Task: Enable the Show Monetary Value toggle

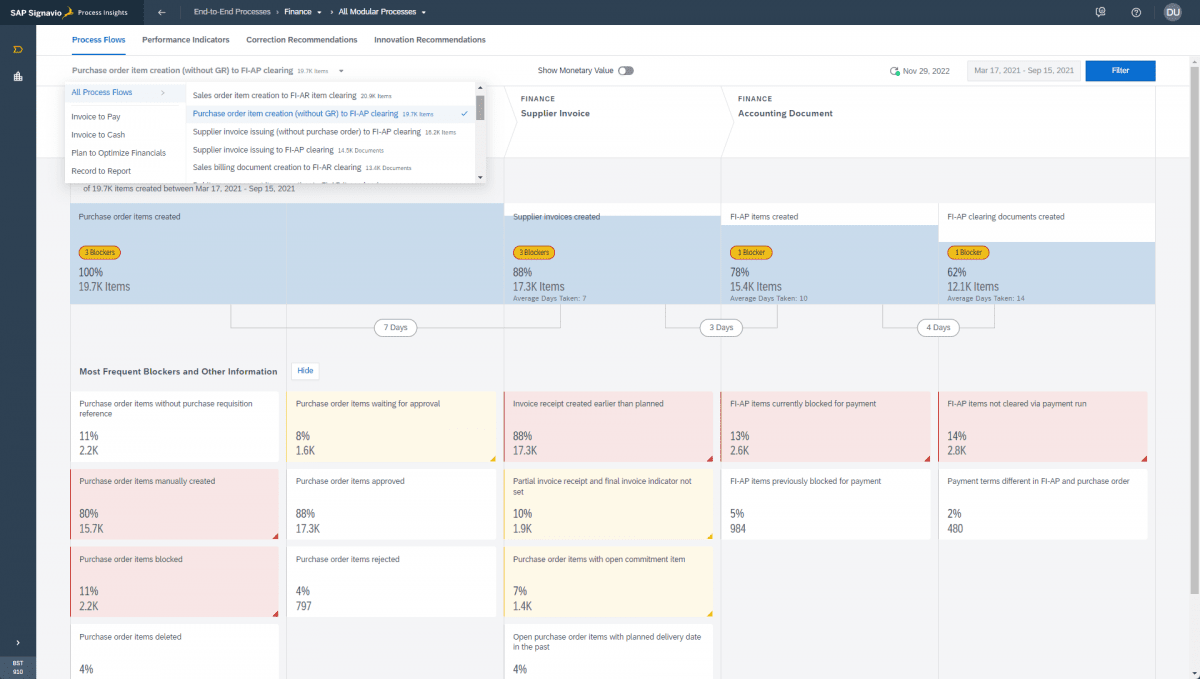Action: (x=627, y=71)
